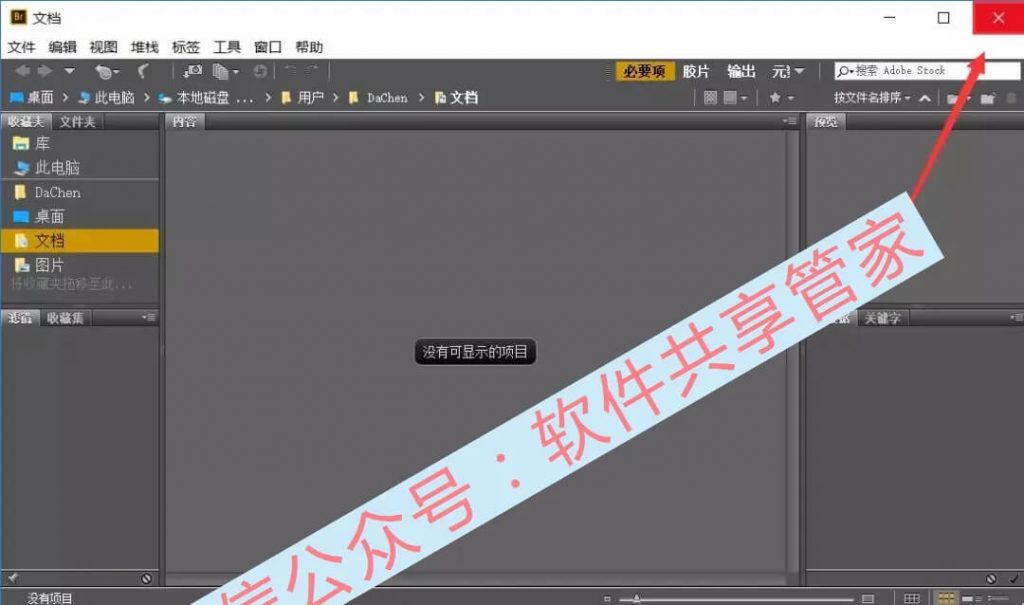Click the Open in Camera Raw icon
The image size is (1024, 605).
point(260,71)
